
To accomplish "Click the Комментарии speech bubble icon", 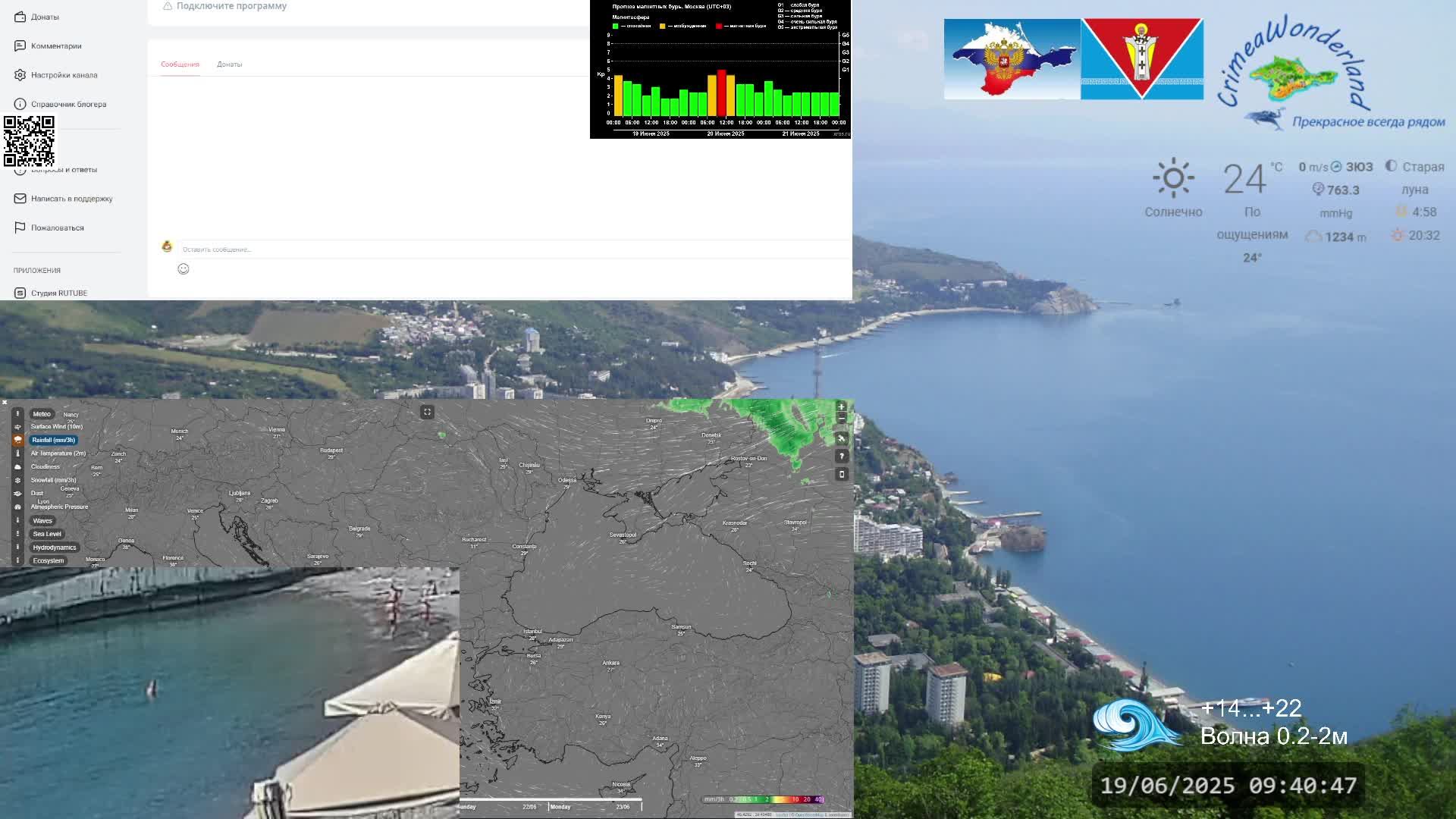I will pos(20,45).
